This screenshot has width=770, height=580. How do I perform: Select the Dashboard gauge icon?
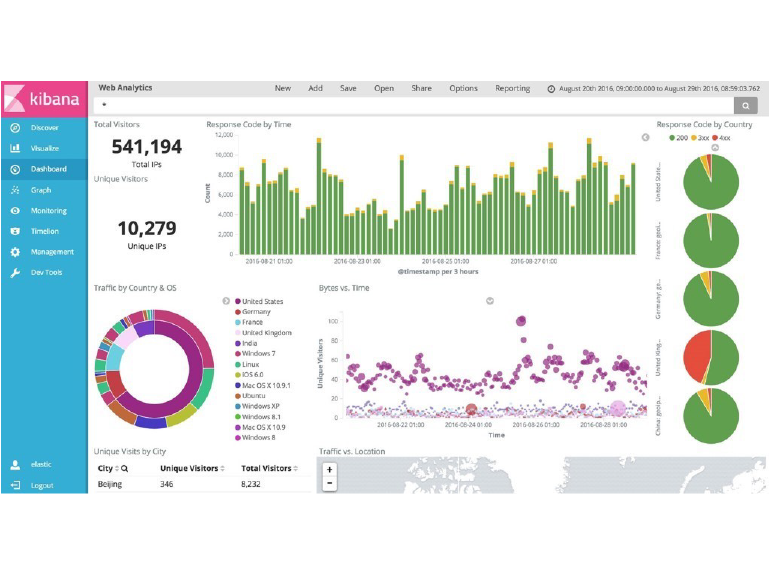point(15,169)
